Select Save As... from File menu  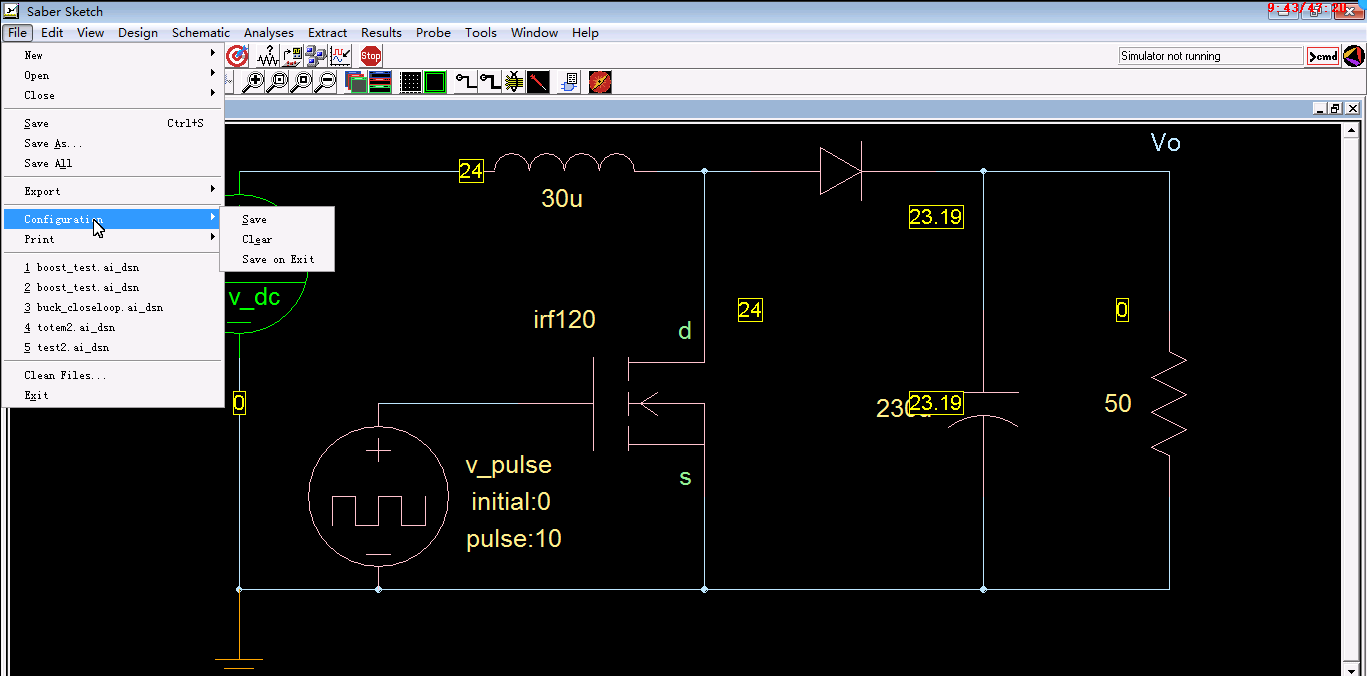pos(53,143)
